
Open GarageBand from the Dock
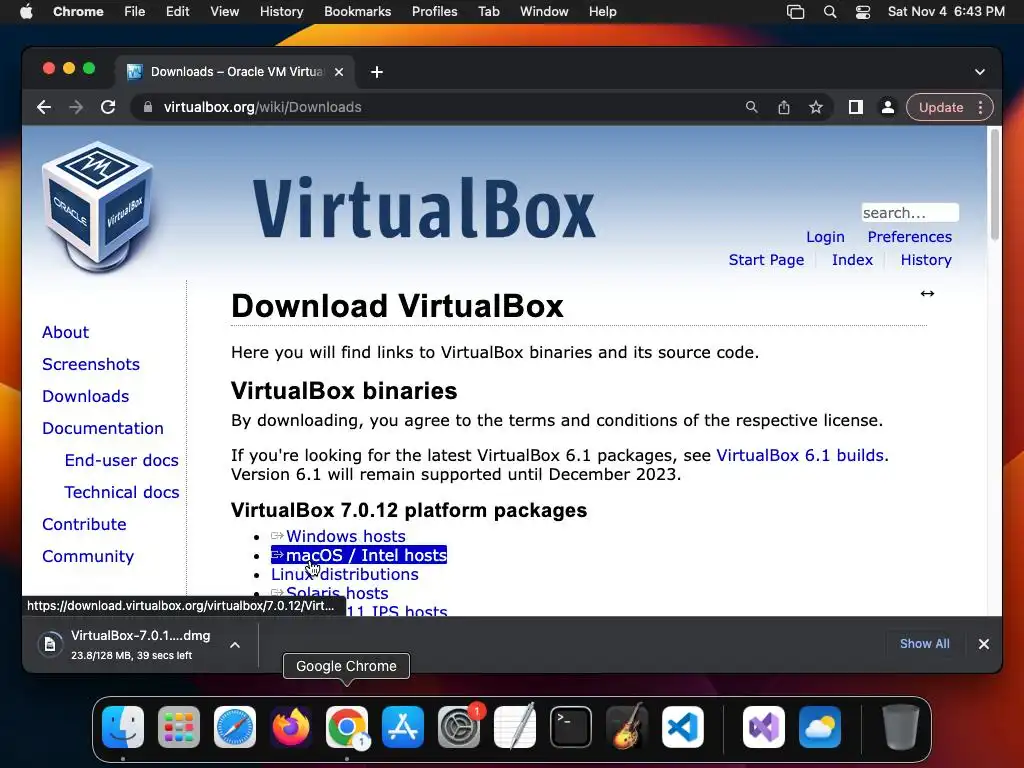coord(627,727)
